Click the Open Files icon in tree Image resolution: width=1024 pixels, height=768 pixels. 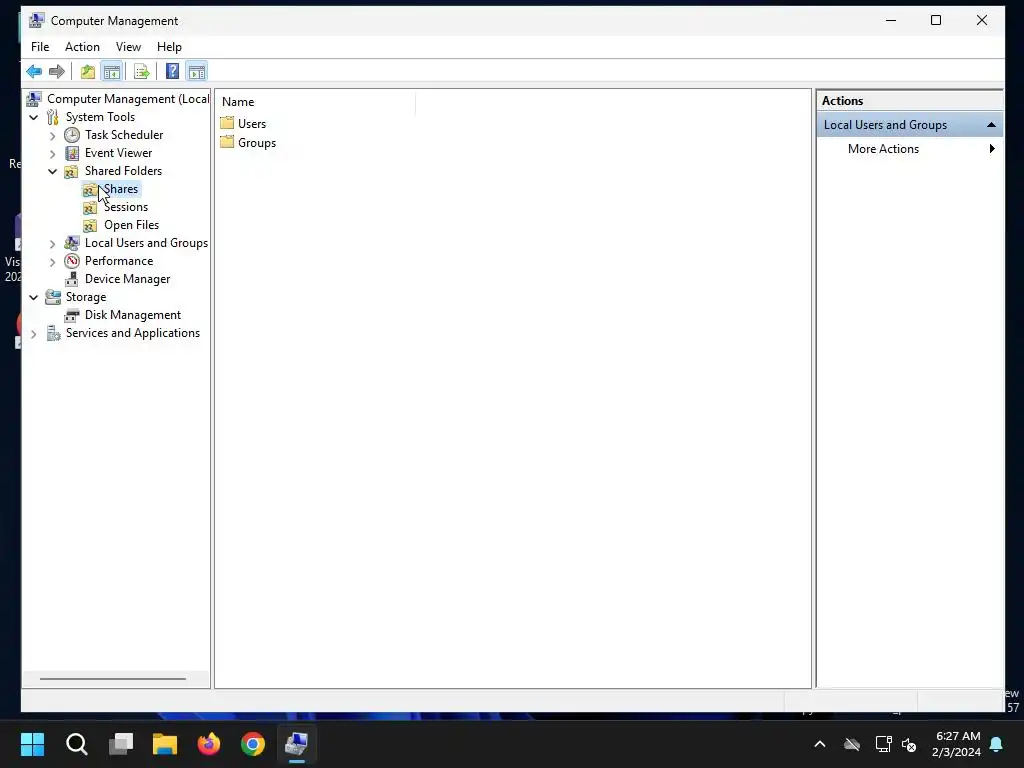90,225
